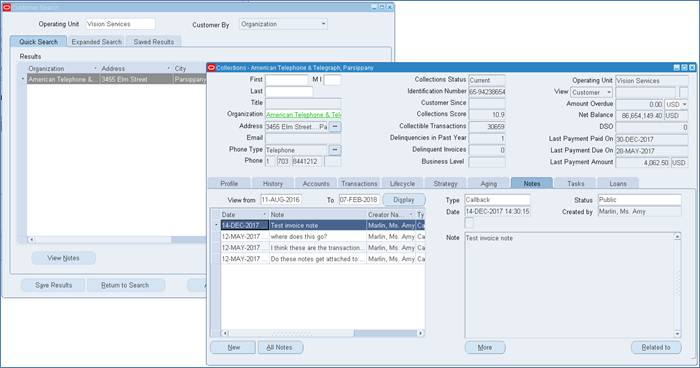
Task: Click into the Note text area
Action: [569, 285]
